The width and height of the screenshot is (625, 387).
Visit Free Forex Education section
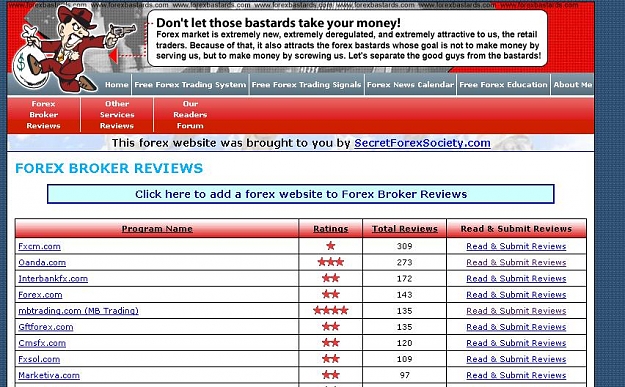pyautogui.click(x=503, y=84)
